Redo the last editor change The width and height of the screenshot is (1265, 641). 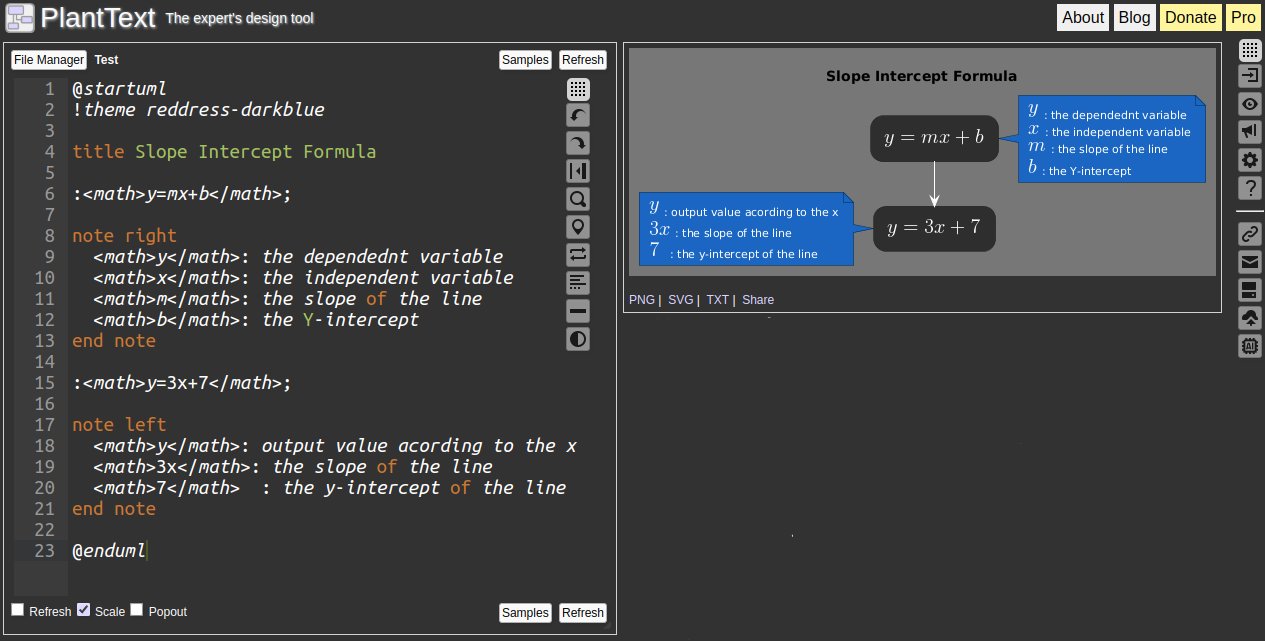pos(578,143)
